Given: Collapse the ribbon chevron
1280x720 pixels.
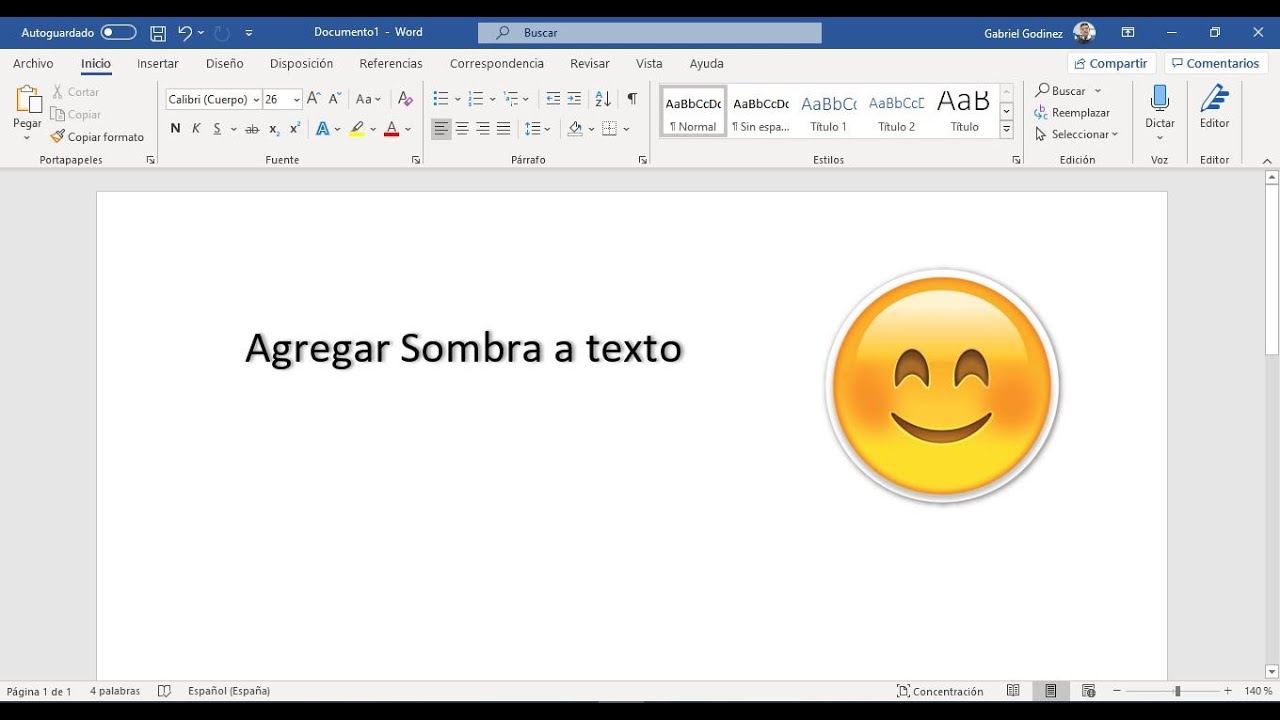Looking at the screenshot, I should pyautogui.click(x=1268, y=160).
